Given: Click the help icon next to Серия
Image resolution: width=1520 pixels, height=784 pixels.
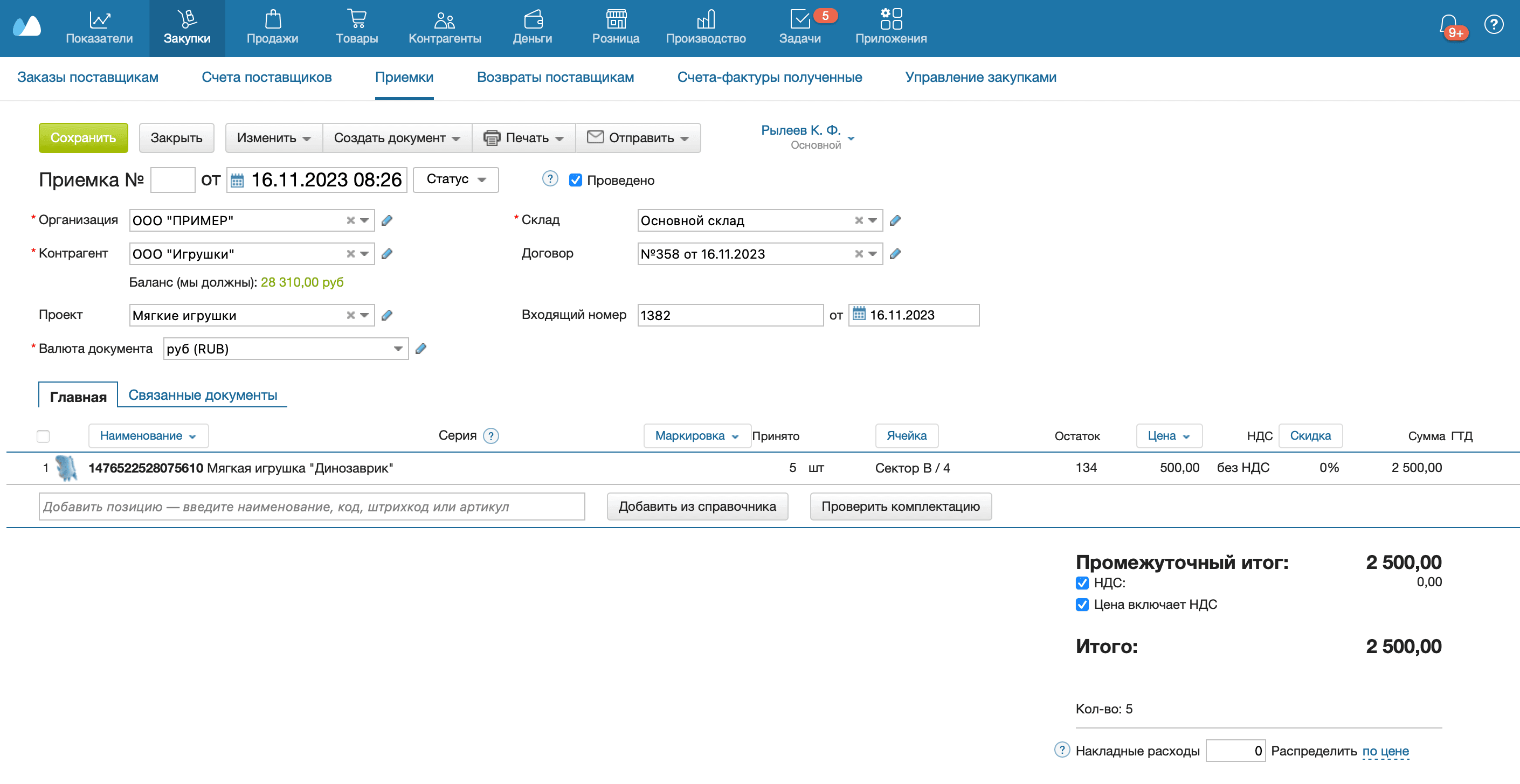Looking at the screenshot, I should [491, 436].
